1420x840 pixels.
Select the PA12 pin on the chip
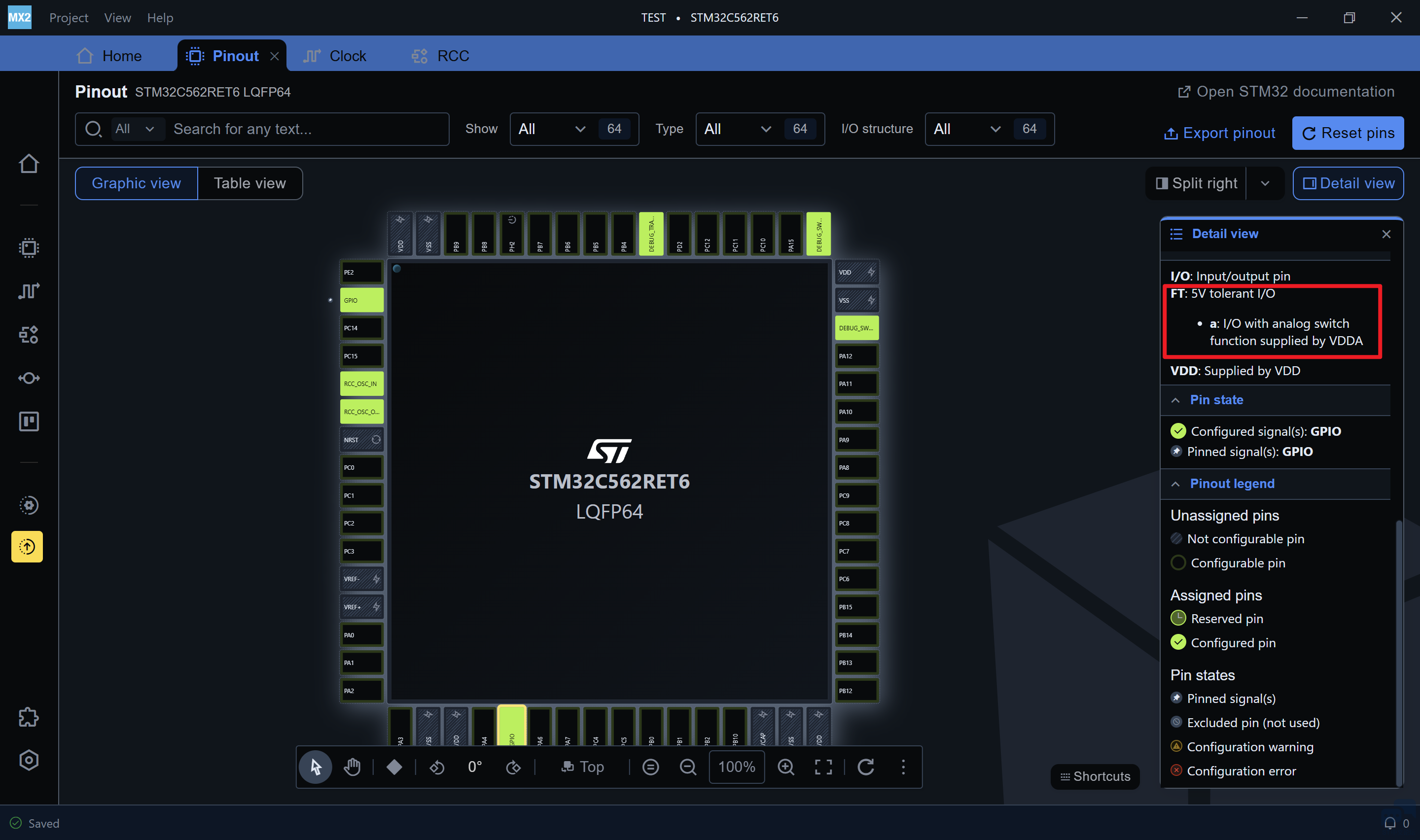[x=857, y=356]
